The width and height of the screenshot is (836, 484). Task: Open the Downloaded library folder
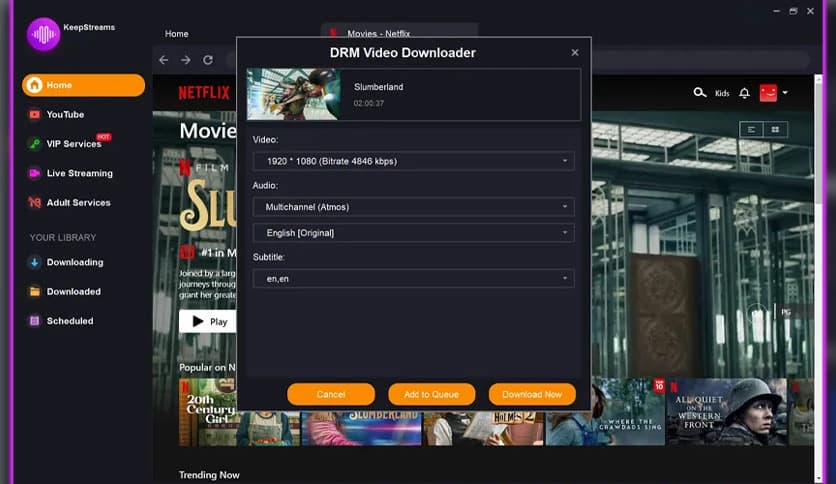pos(74,292)
